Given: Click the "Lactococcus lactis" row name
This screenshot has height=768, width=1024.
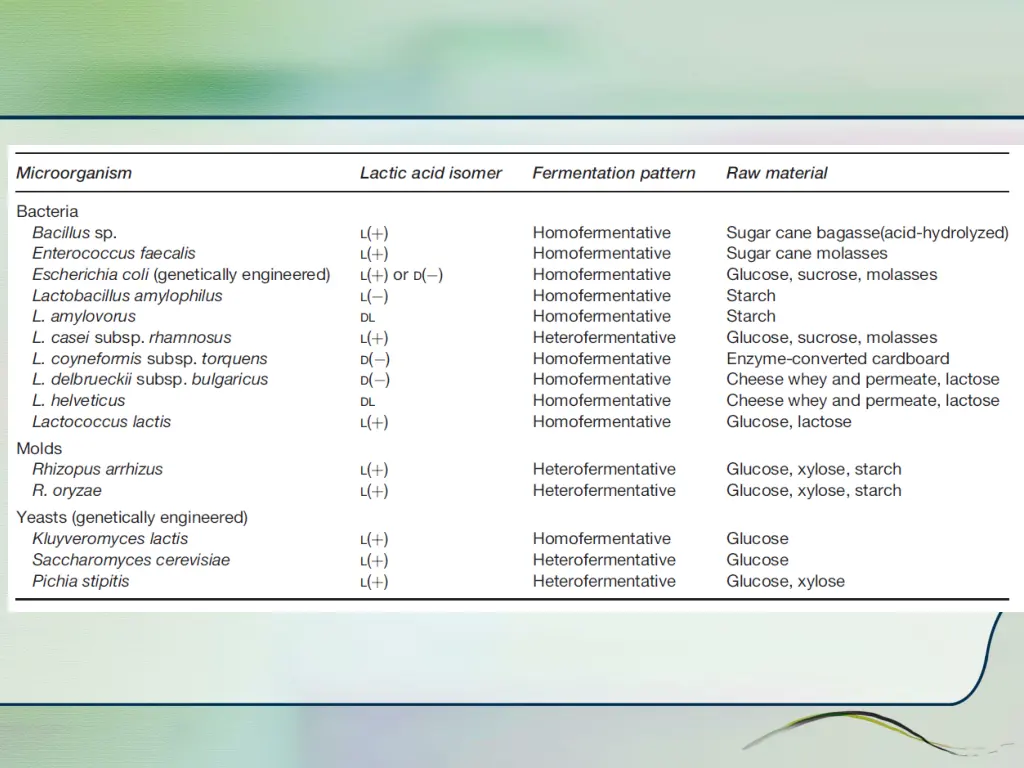Looking at the screenshot, I should (x=101, y=422).
